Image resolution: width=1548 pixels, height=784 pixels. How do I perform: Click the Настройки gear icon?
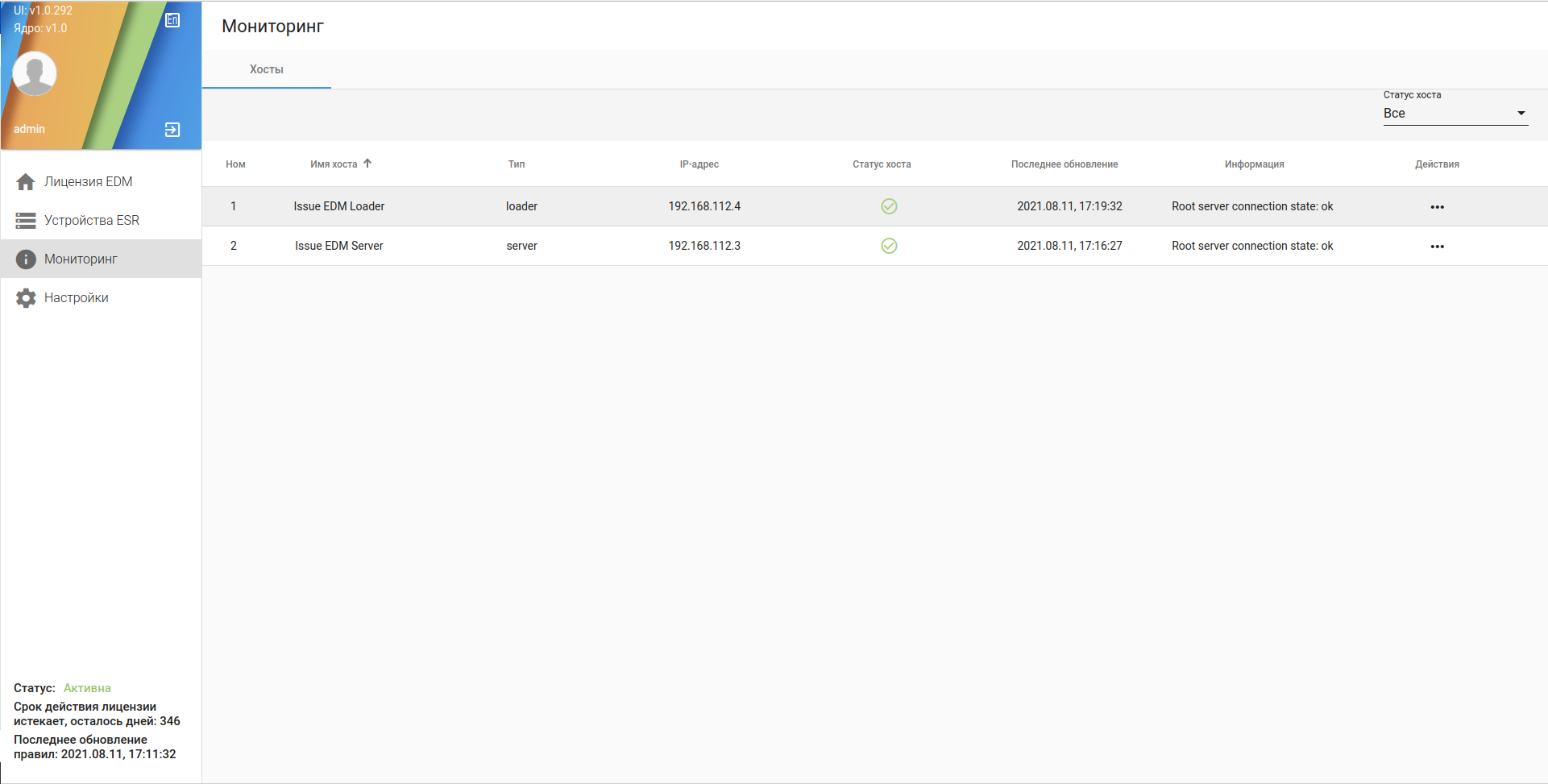point(26,298)
